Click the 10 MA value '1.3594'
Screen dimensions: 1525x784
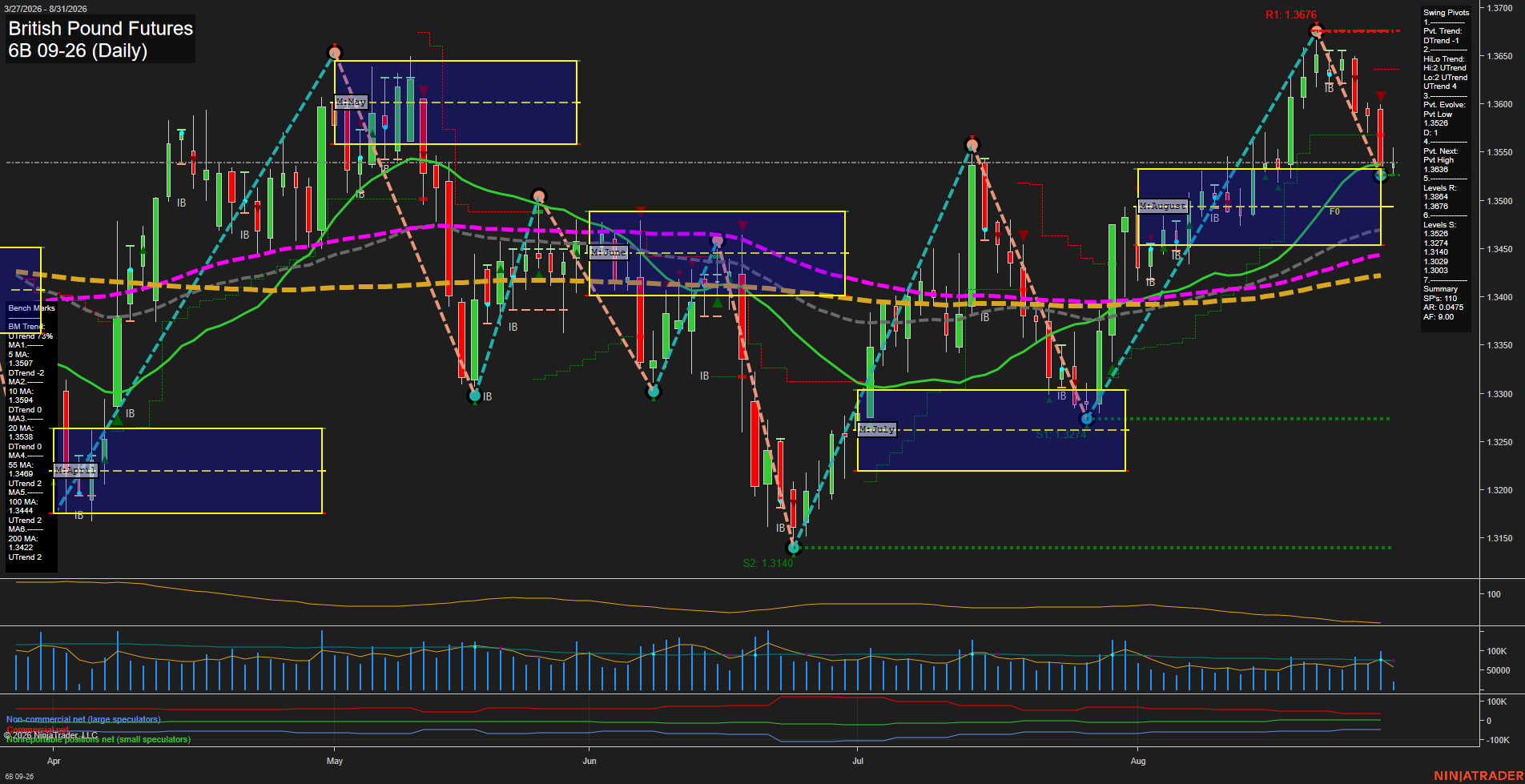click(x=21, y=400)
